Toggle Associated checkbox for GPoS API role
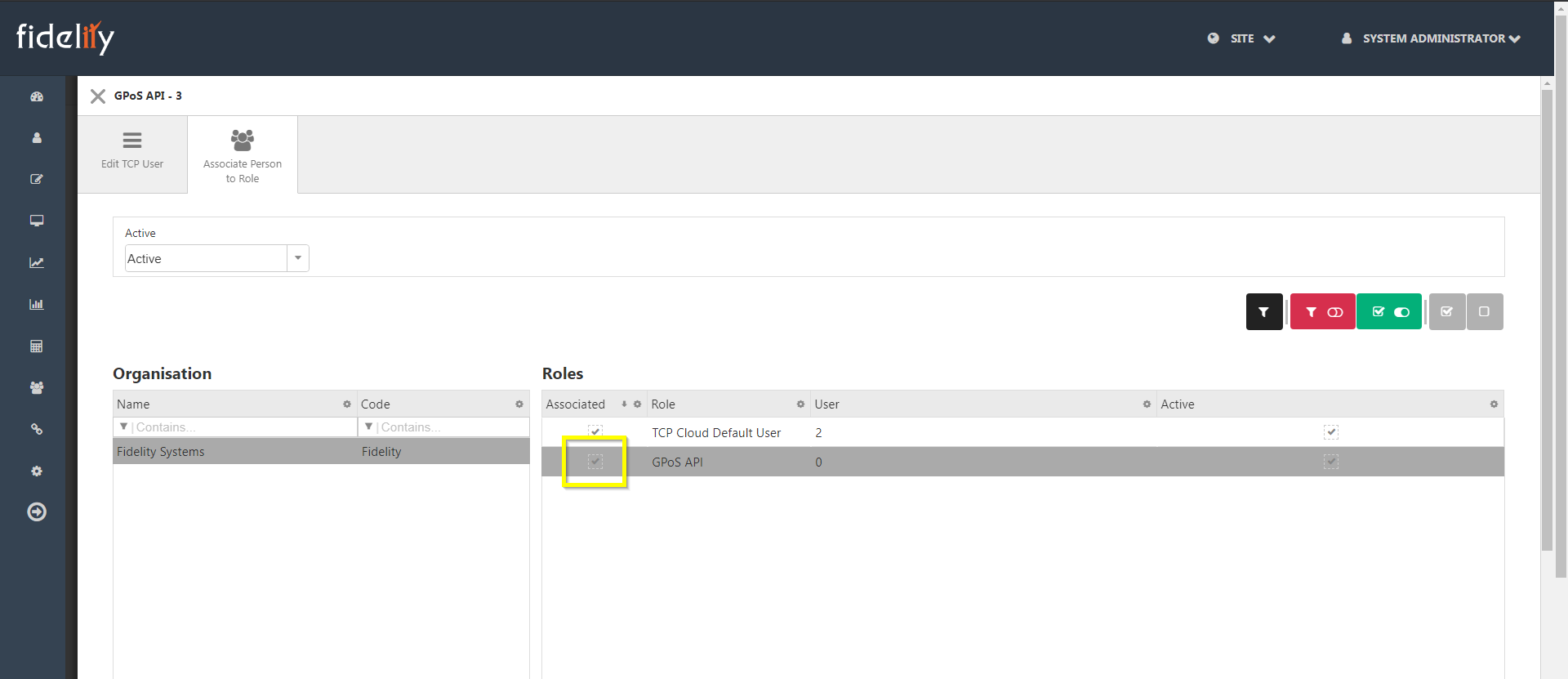The width and height of the screenshot is (1568, 679). click(x=595, y=462)
